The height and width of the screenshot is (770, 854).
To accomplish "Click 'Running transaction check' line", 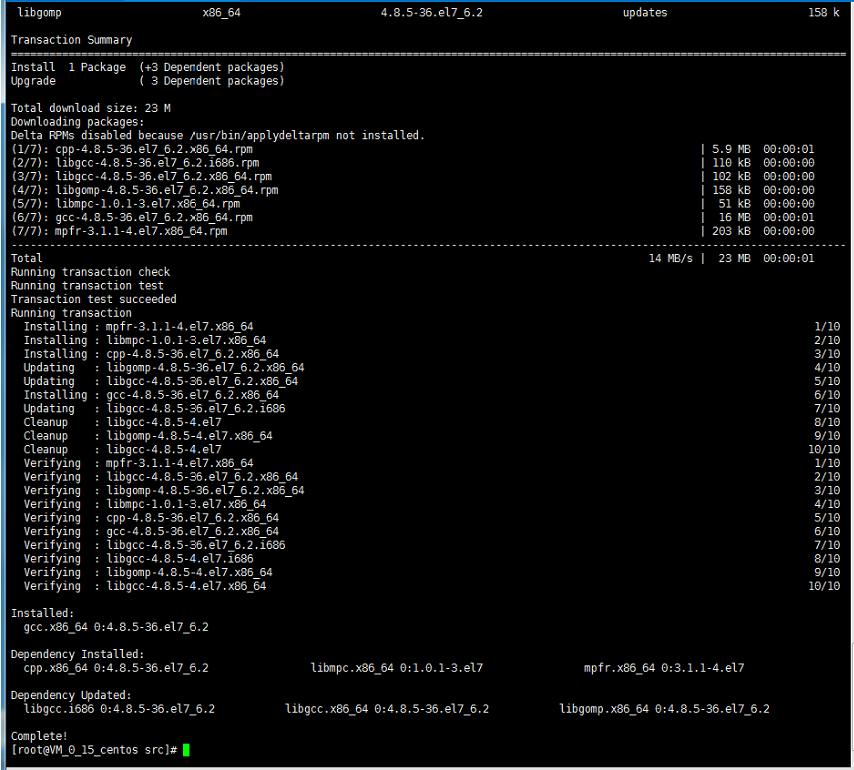I will 90,272.
